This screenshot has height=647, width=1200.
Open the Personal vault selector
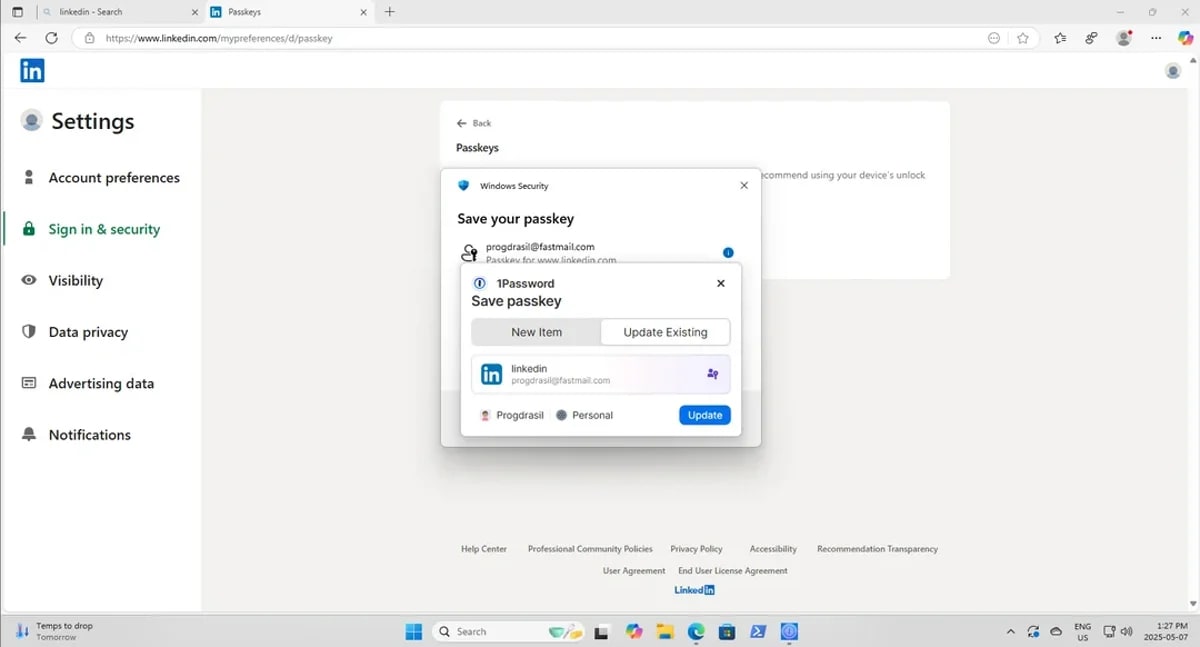coord(585,415)
